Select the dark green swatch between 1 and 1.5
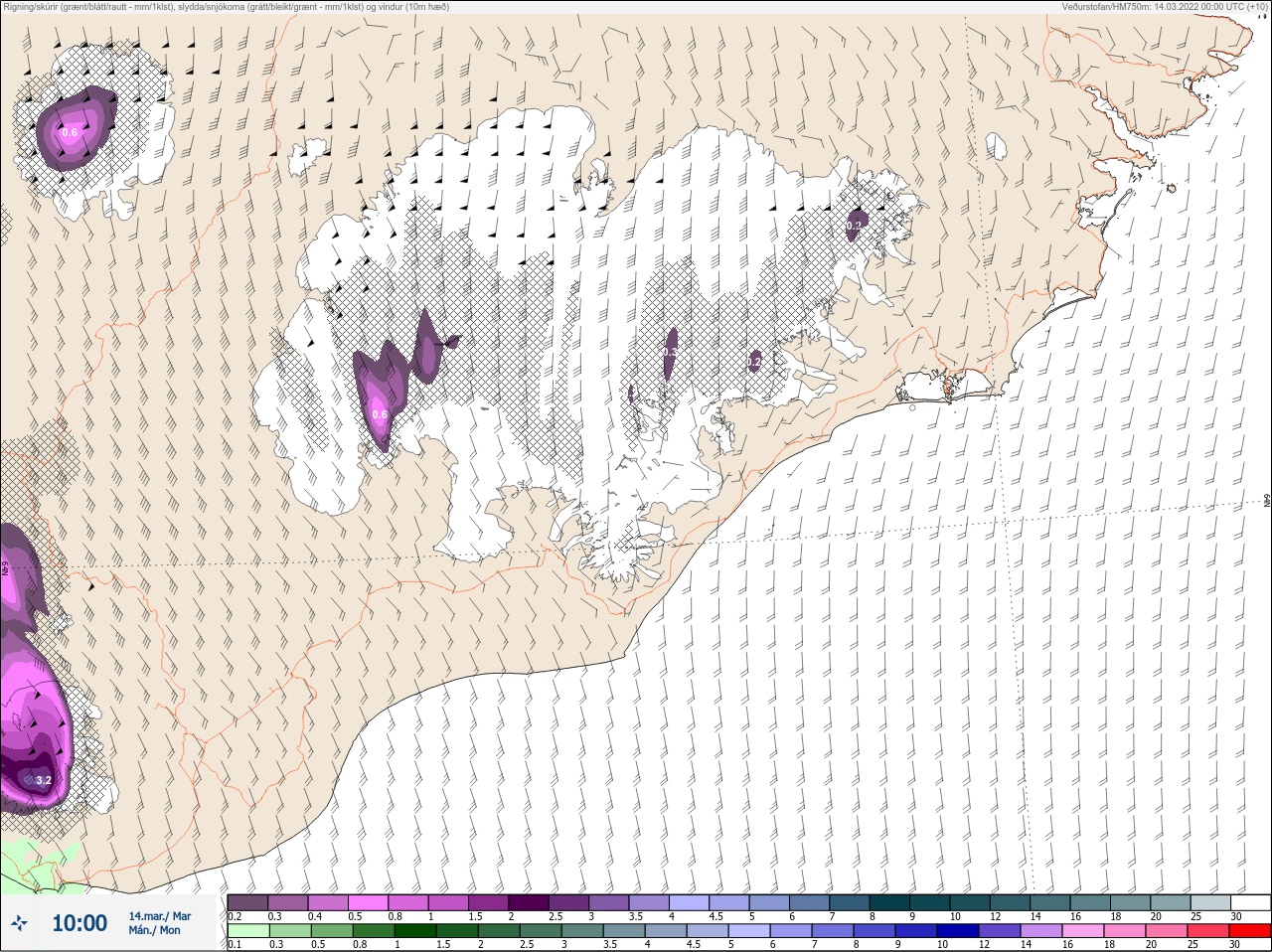This screenshot has height=952, width=1272. pyautogui.click(x=415, y=932)
